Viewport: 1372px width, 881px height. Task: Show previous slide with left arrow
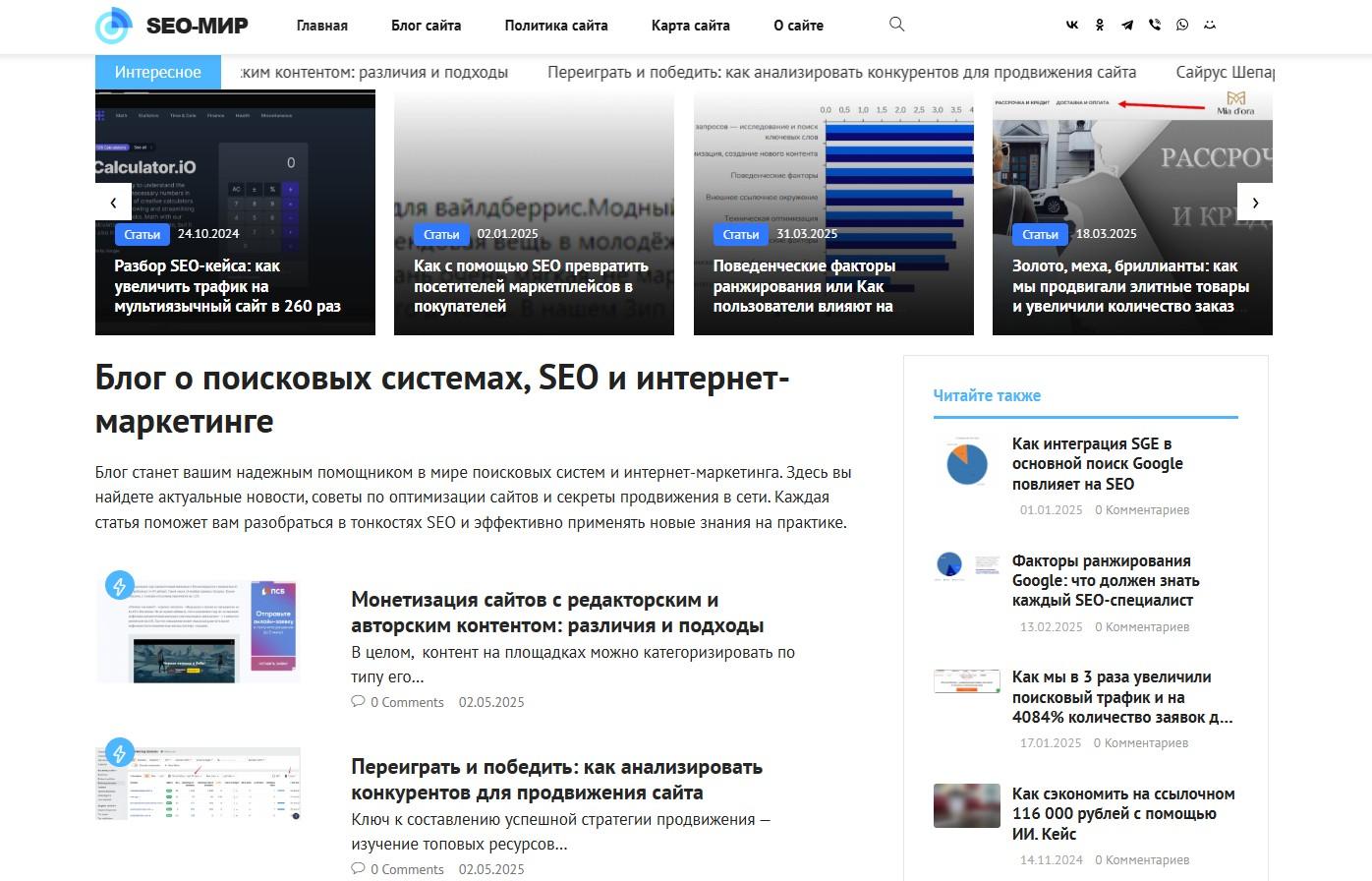[x=113, y=203]
